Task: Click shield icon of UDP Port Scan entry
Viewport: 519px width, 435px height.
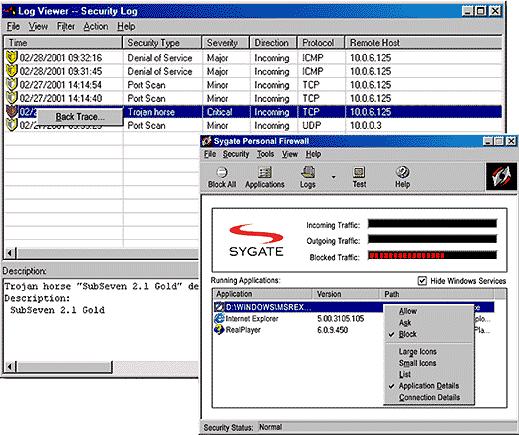Action: point(12,125)
